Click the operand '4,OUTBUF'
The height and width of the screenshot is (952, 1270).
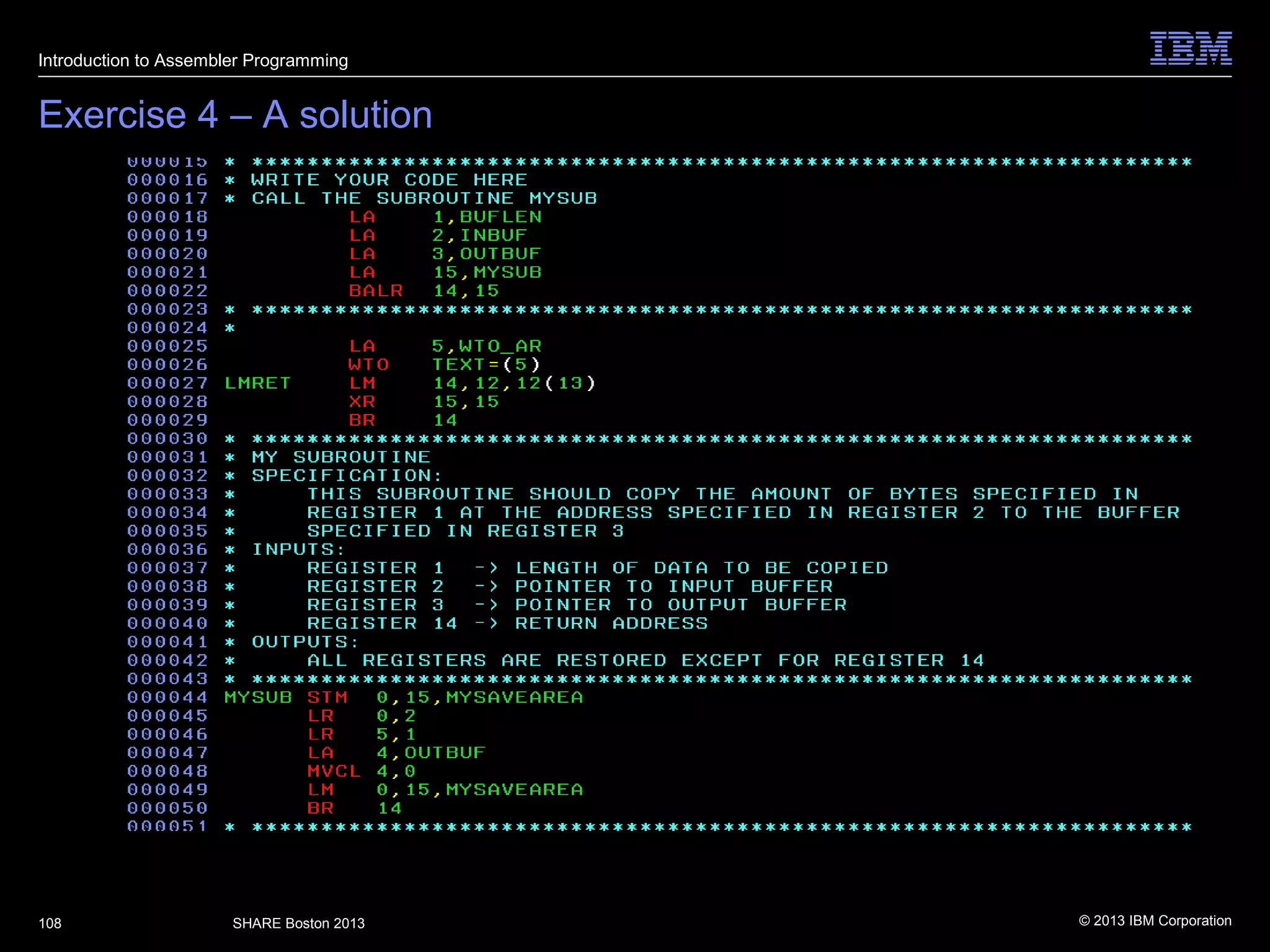coord(432,752)
